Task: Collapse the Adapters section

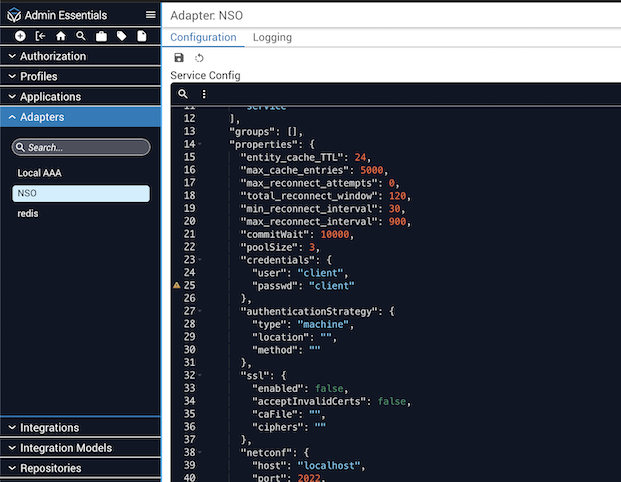Action: [x=80, y=117]
